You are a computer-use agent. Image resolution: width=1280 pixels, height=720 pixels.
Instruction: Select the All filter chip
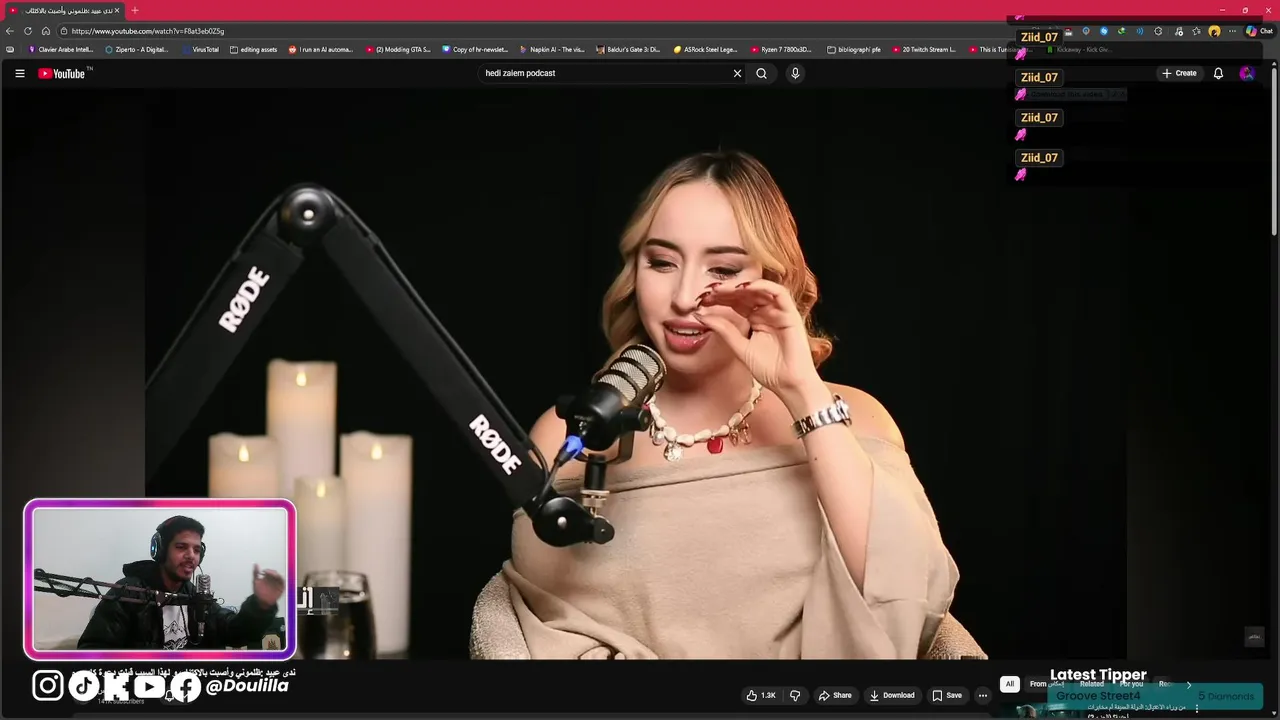pyautogui.click(x=1010, y=684)
